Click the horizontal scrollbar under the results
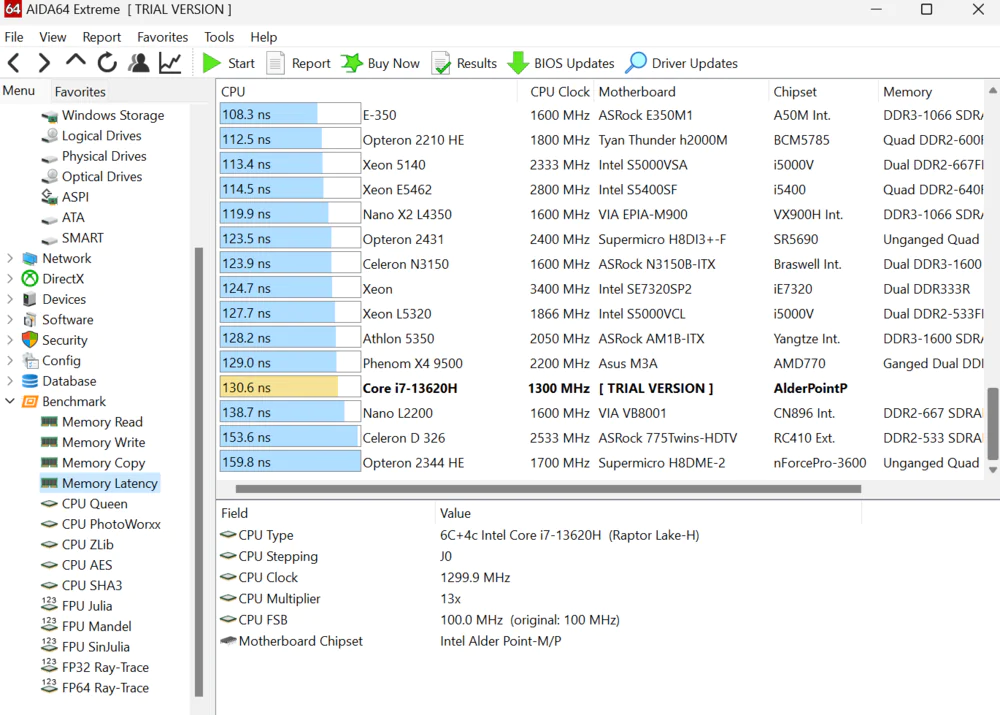Image resolution: width=1000 pixels, height=715 pixels. point(548,489)
